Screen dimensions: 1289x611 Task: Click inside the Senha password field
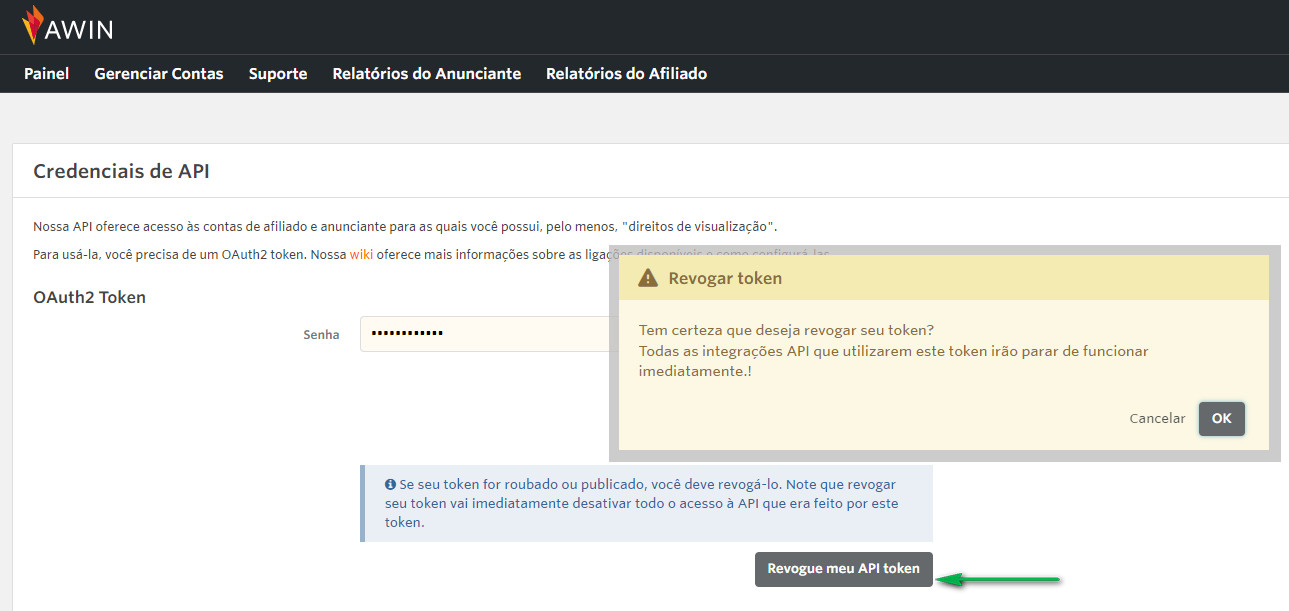coord(490,333)
